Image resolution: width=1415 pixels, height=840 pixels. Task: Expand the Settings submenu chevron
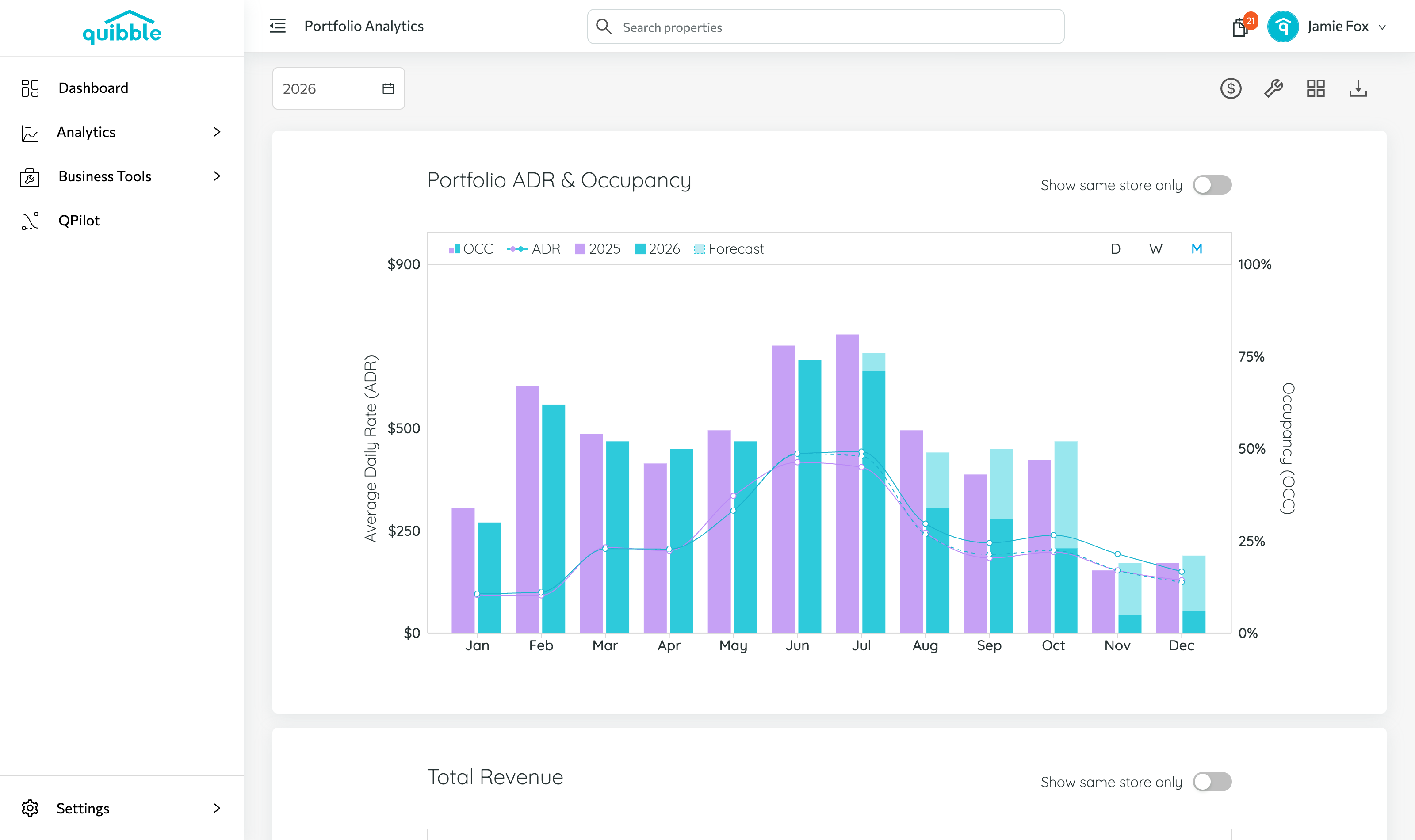(217, 808)
